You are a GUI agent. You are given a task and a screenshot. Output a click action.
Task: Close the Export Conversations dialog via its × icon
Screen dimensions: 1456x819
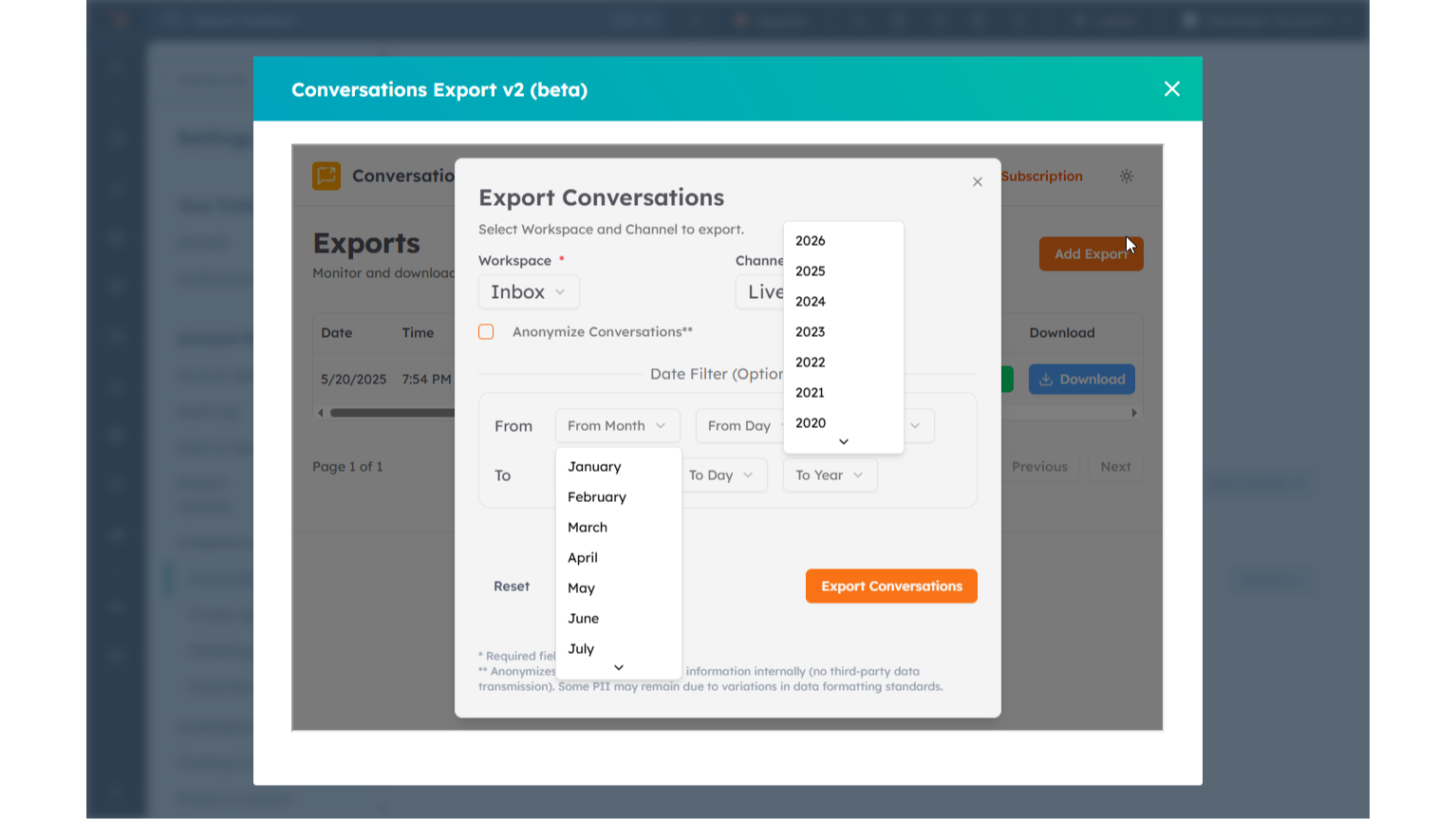click(977, 181)
